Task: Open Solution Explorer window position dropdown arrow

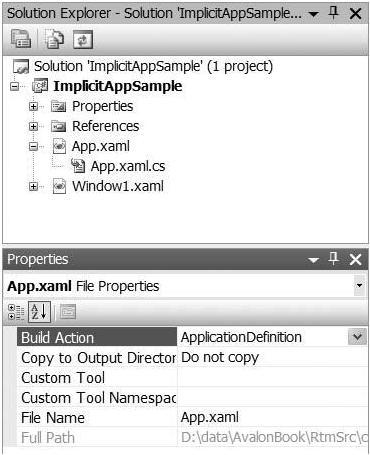Action: pos(313,14)
